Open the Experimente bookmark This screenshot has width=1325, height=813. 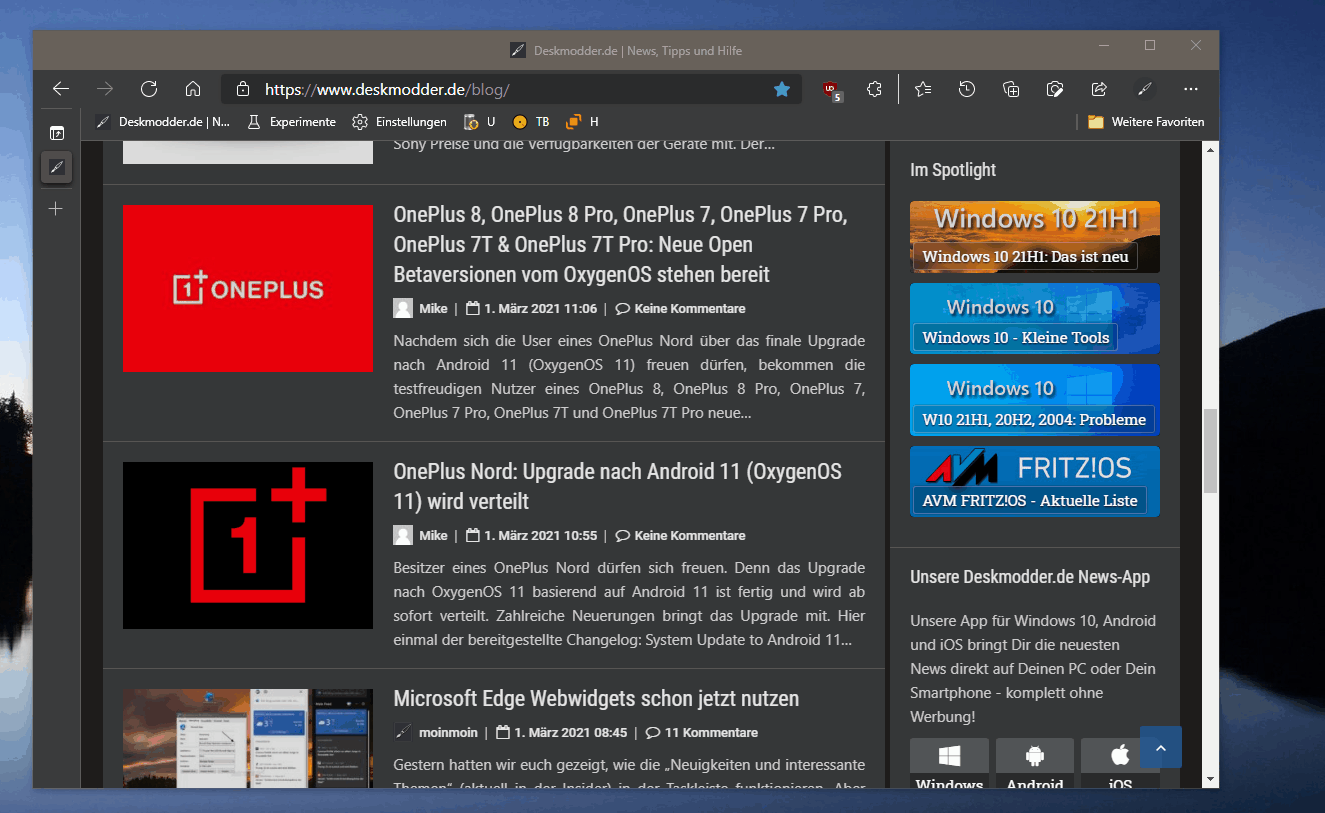(291, 122)
